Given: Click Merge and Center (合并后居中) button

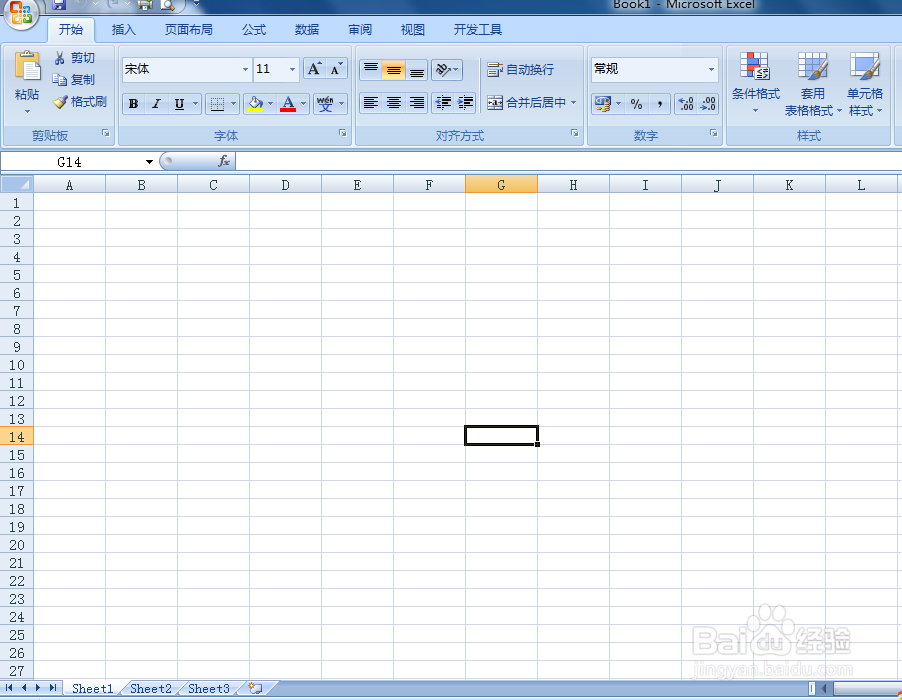Looking at the screenshot, I should pyautogui.click(x=526, y=103).
